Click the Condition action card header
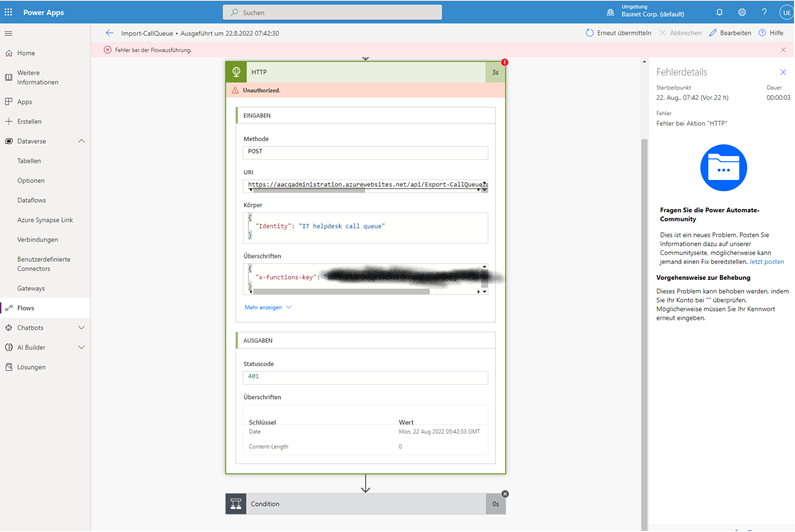 (365, 504)
